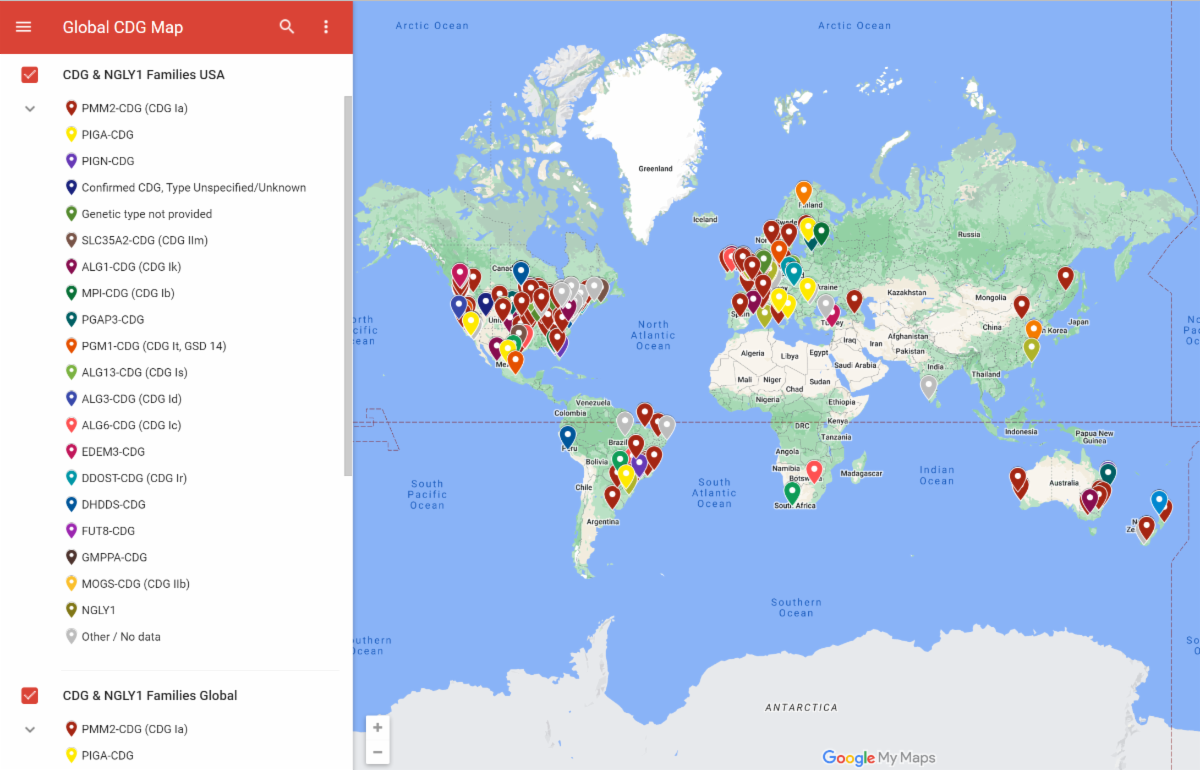Image resolution: width=1200 pixels, height=770 pixels.
Task: Click the blue pin in Peru
Action: pyautogui.click(x=567, y=436)
